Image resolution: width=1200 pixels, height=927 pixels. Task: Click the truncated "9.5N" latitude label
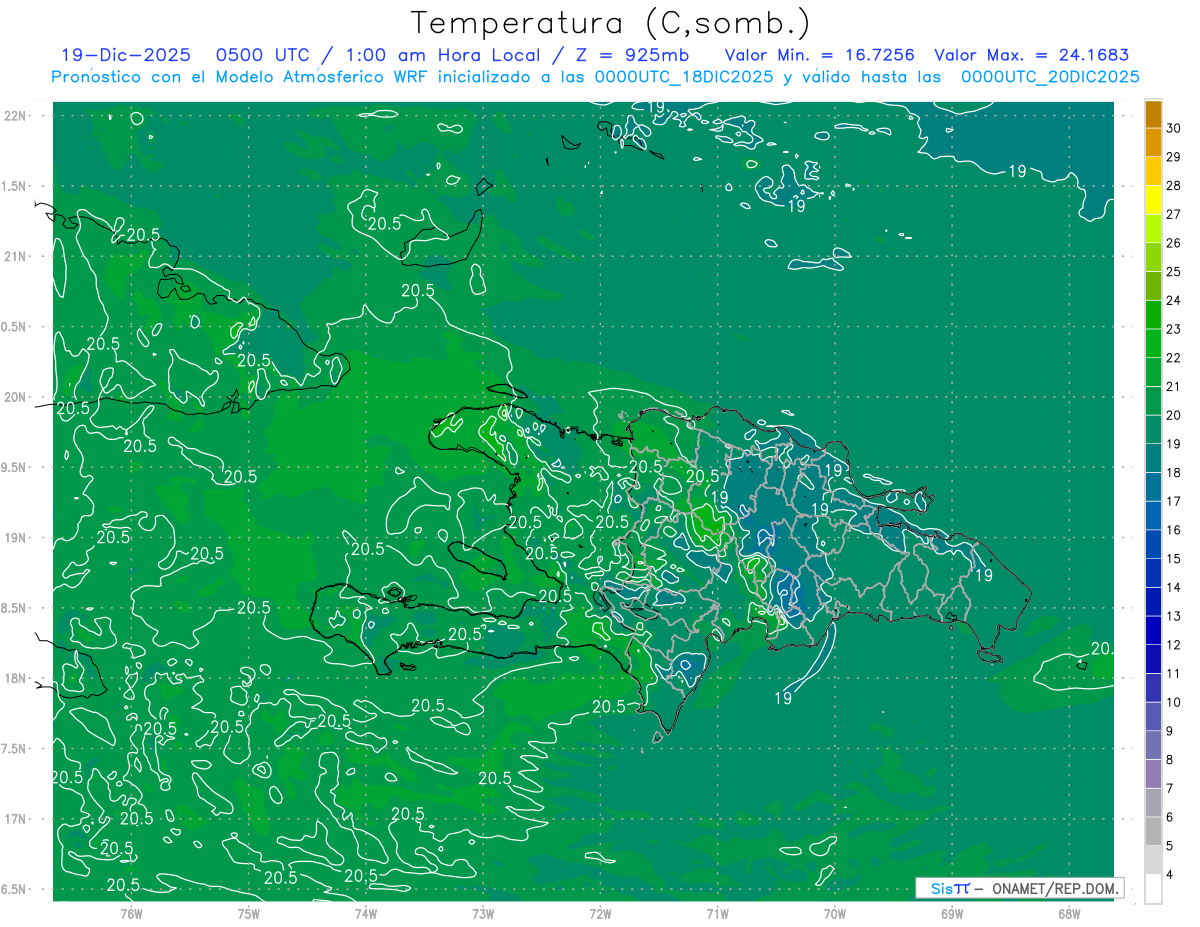[x=15, y=467]
